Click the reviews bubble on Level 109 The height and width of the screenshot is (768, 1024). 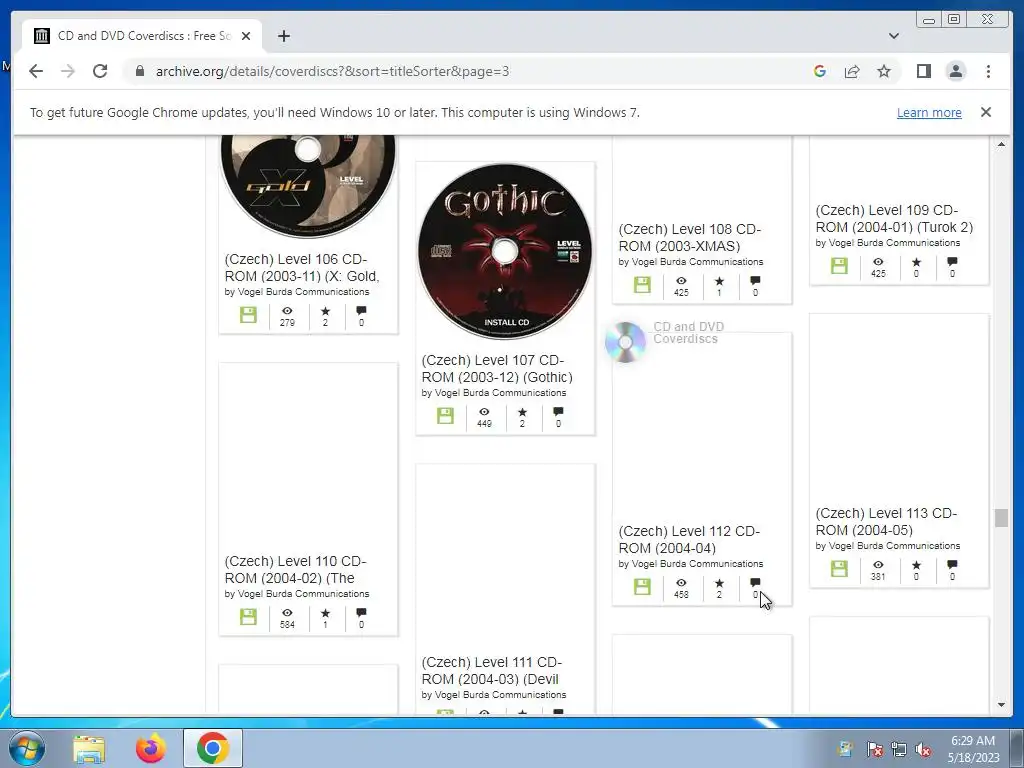[x=952, y=262]
